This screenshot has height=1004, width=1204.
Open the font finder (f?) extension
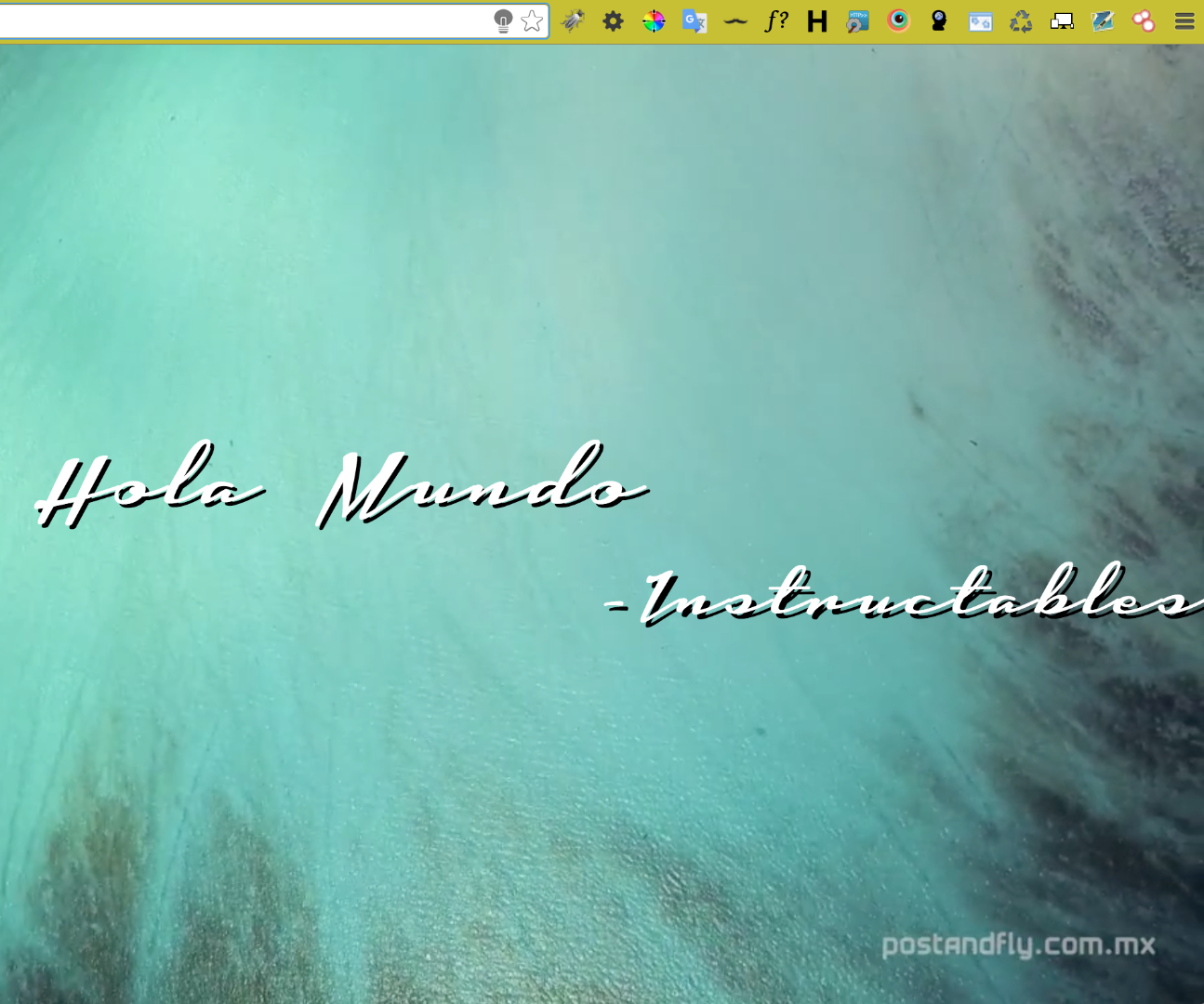[776, 20]
